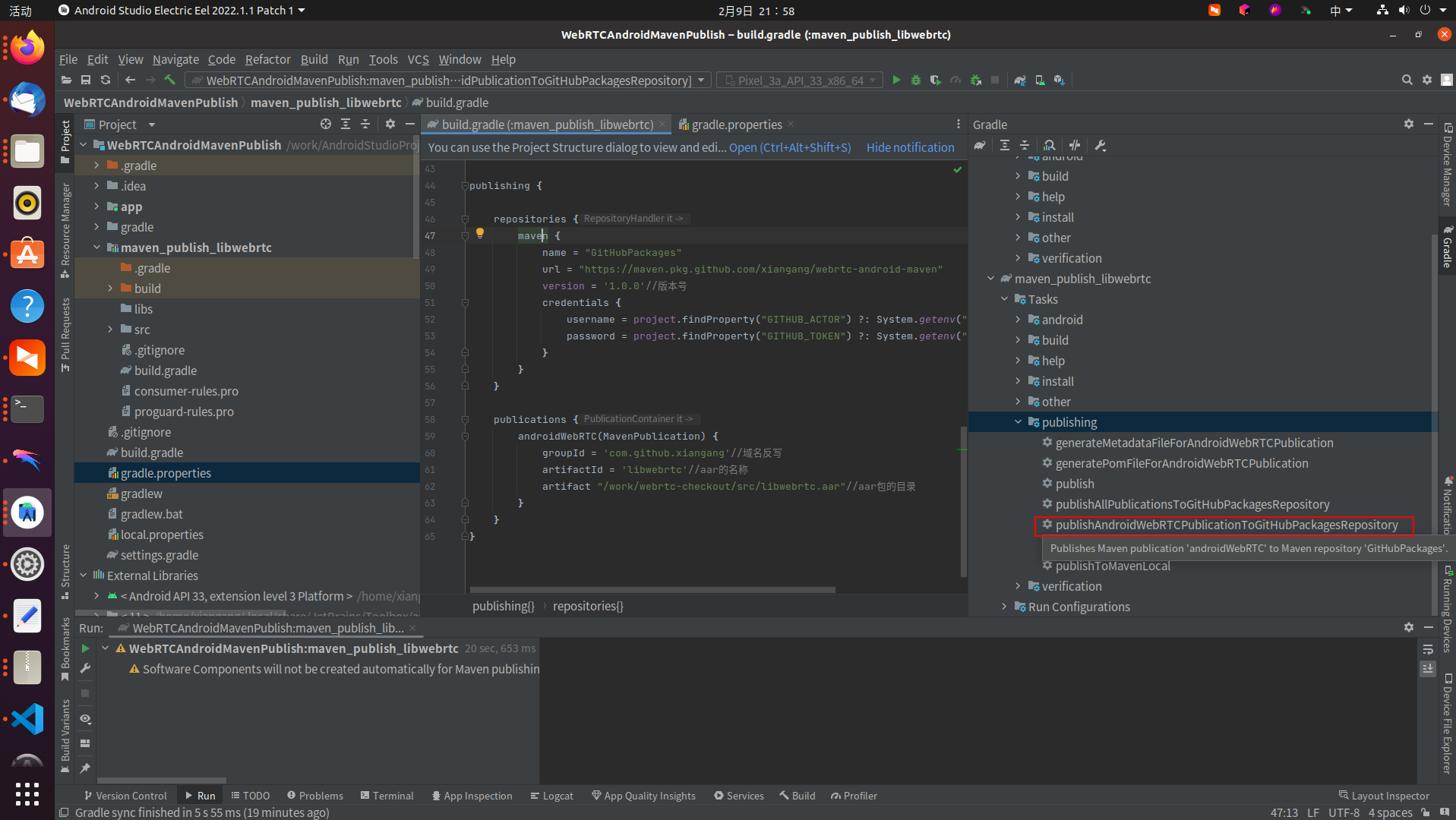
Task: Click the Analyze Dependencies icon in Gradle panel
Action: (1050, 145)
